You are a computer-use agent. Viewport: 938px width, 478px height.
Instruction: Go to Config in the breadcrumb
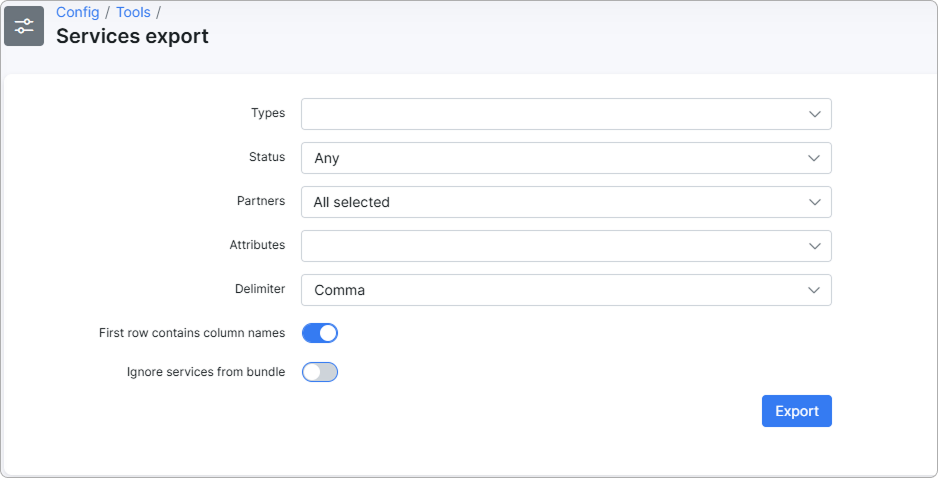pos(77,12)
